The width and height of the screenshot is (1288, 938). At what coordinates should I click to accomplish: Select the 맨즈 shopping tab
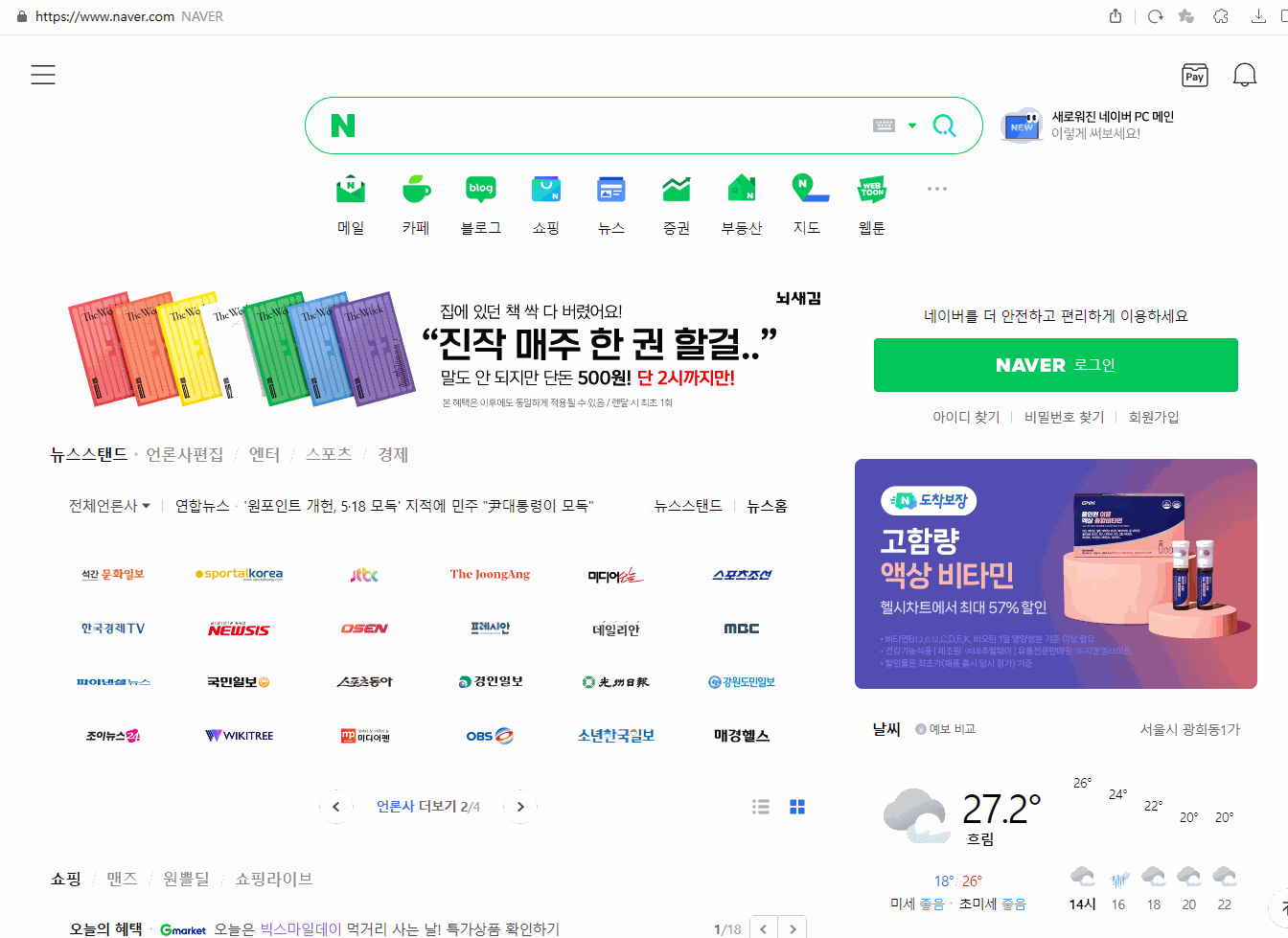[x=122, y=879]
